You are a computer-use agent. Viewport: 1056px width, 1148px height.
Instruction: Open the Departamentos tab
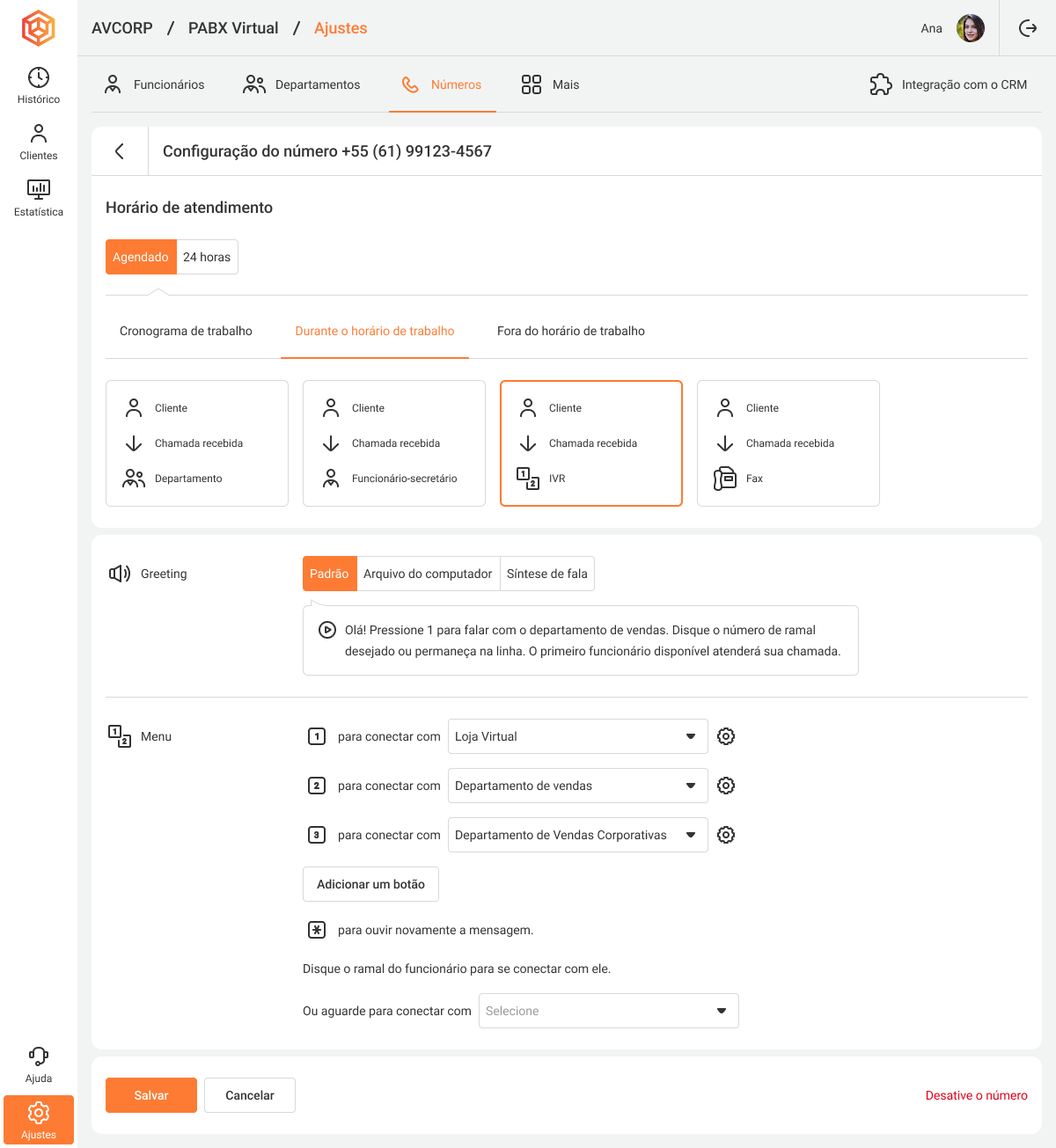click(x=302, y=84)
